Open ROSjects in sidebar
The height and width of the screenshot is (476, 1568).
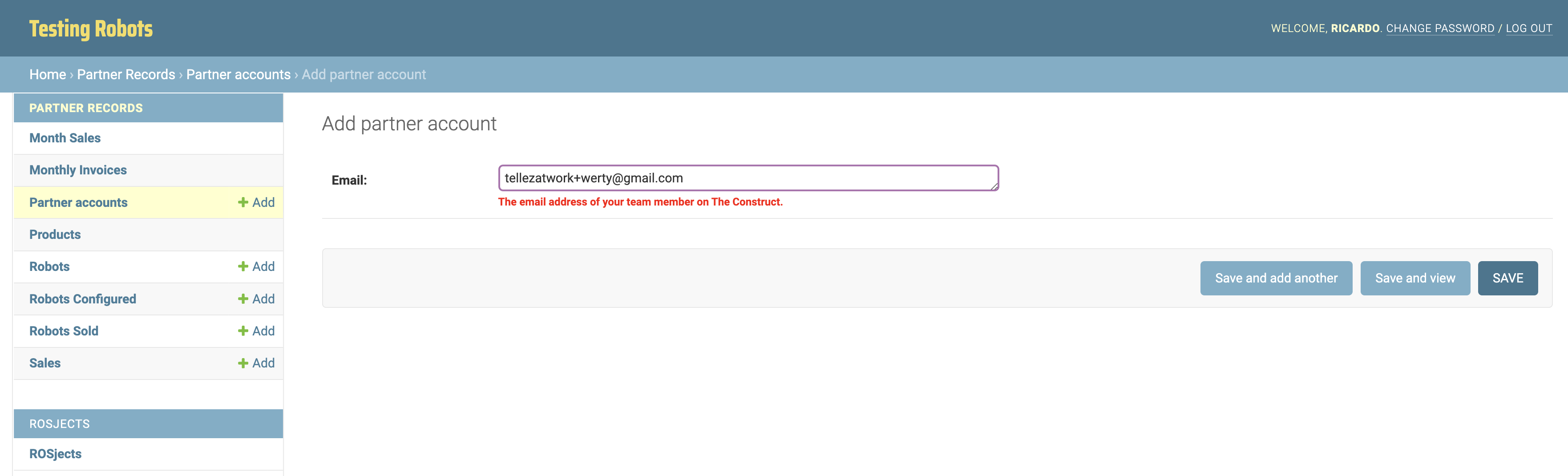click(x=55, y=454)
